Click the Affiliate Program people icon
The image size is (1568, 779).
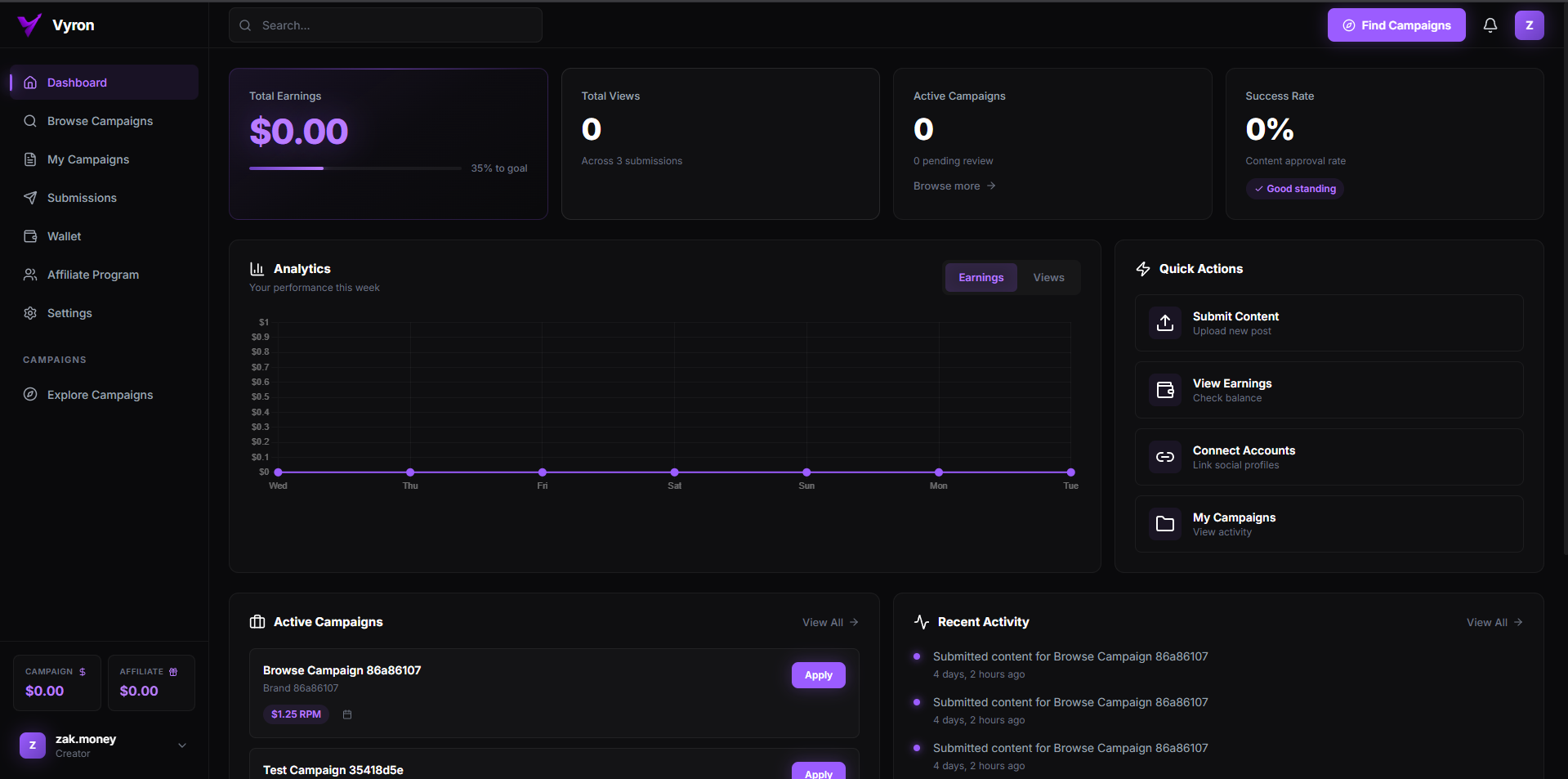(x=30, y=275)
